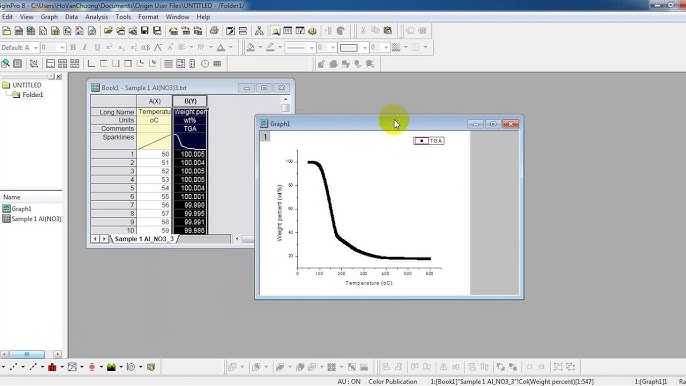Image resolution: width=686 pixels, height=386 pixels.
Task: Click Project Explorer horizontal scrollbar thumb
Action: coord(27,354)
